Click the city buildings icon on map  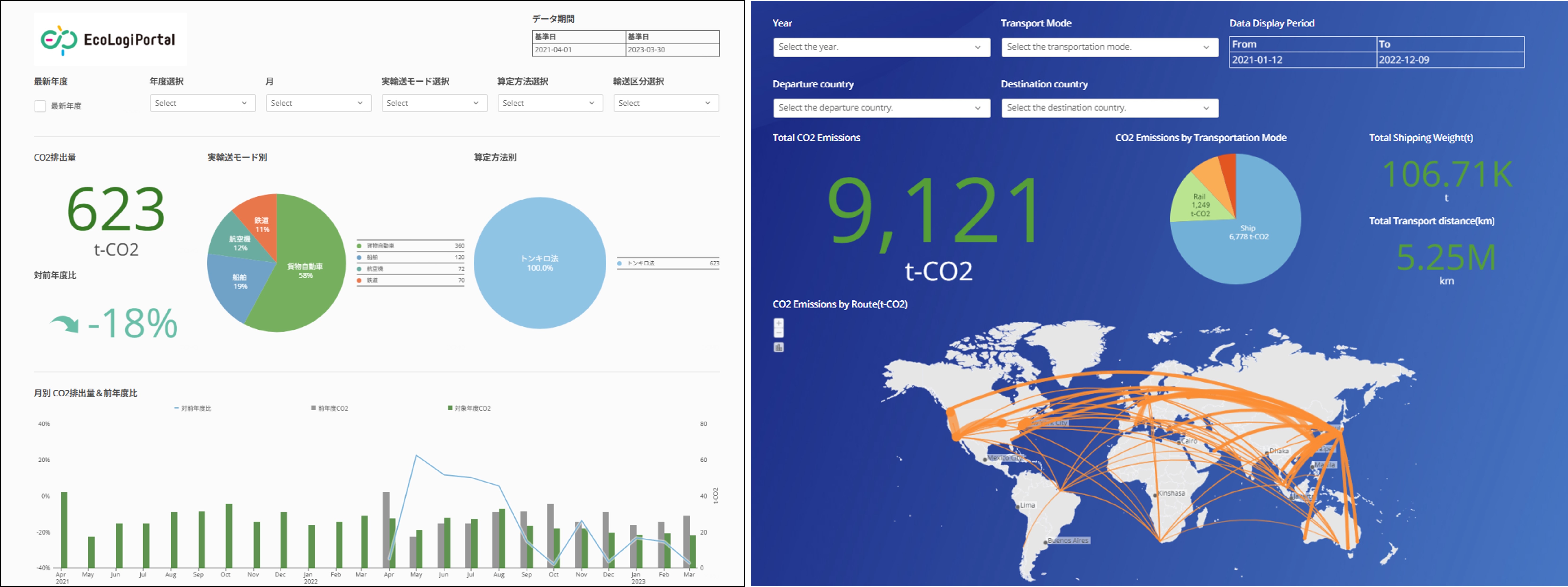point(778,347)
